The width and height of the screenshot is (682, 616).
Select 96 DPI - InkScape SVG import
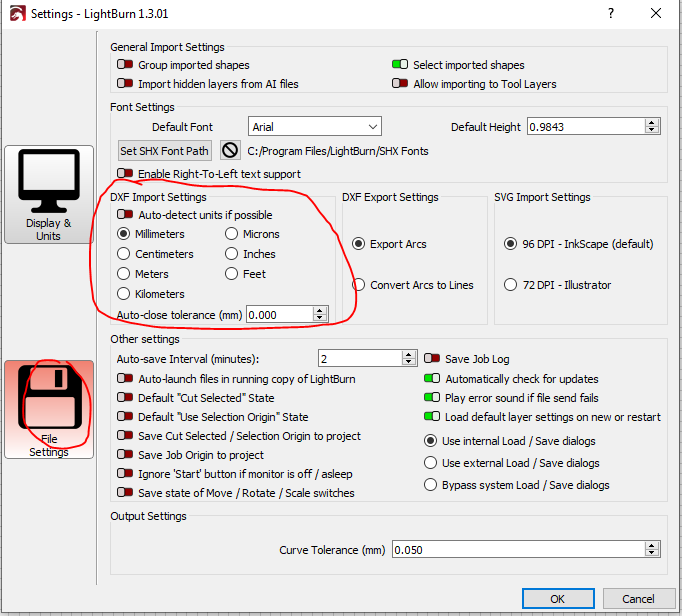click(x=511, y=244)
